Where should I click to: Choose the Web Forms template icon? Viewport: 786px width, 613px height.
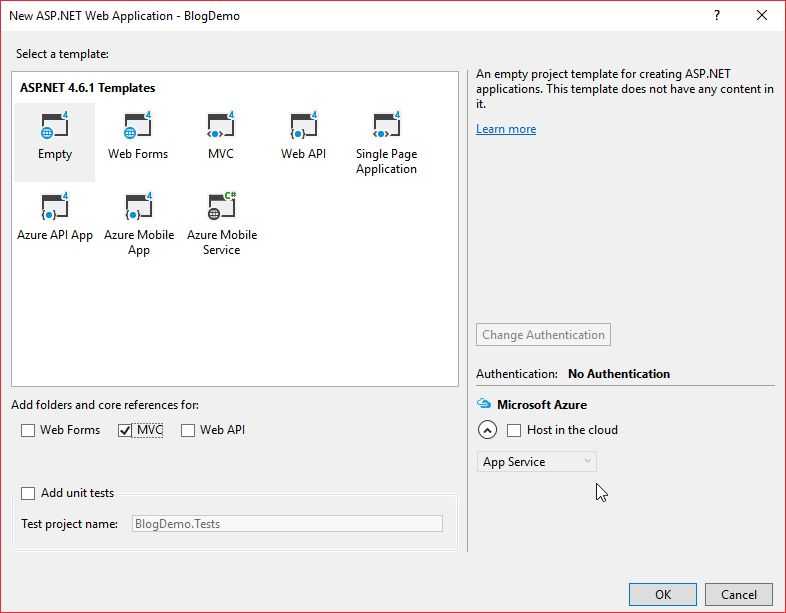pos(138,126)
